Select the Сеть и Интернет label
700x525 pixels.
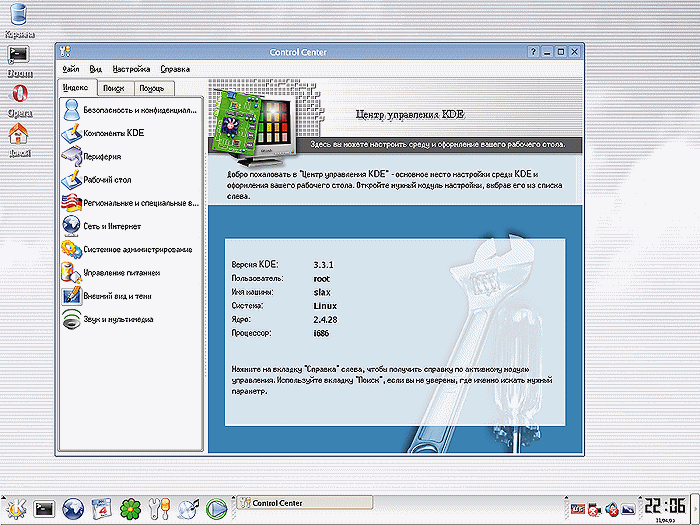coord(112,226)
